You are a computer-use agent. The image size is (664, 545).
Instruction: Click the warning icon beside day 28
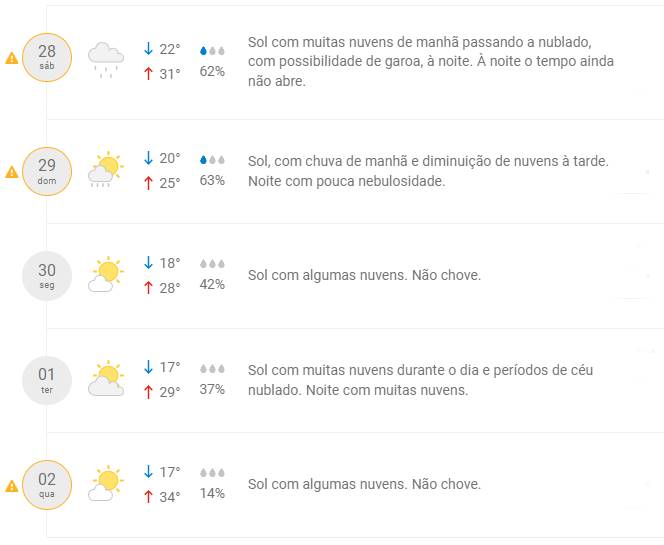pyautogui.click(x=12, y=58)
